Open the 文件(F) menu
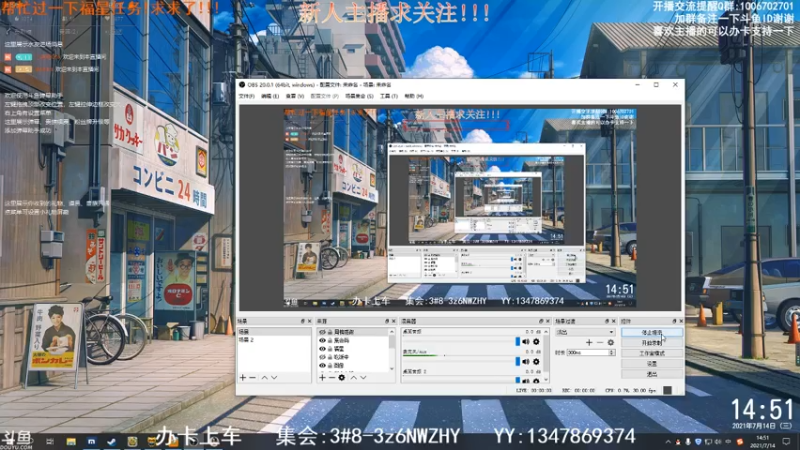 246,96
